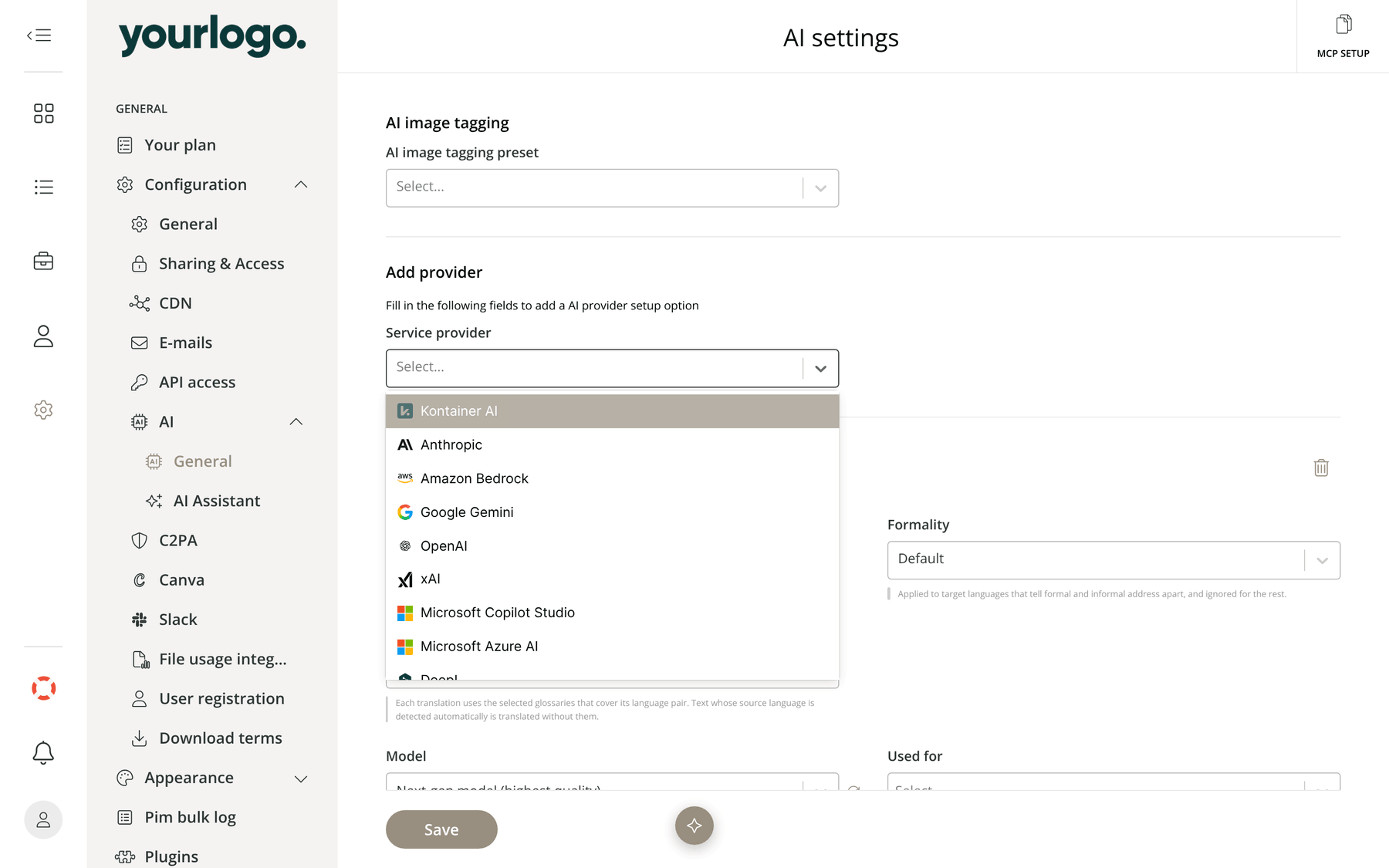Open E-mails configuration

pos(171,343)
